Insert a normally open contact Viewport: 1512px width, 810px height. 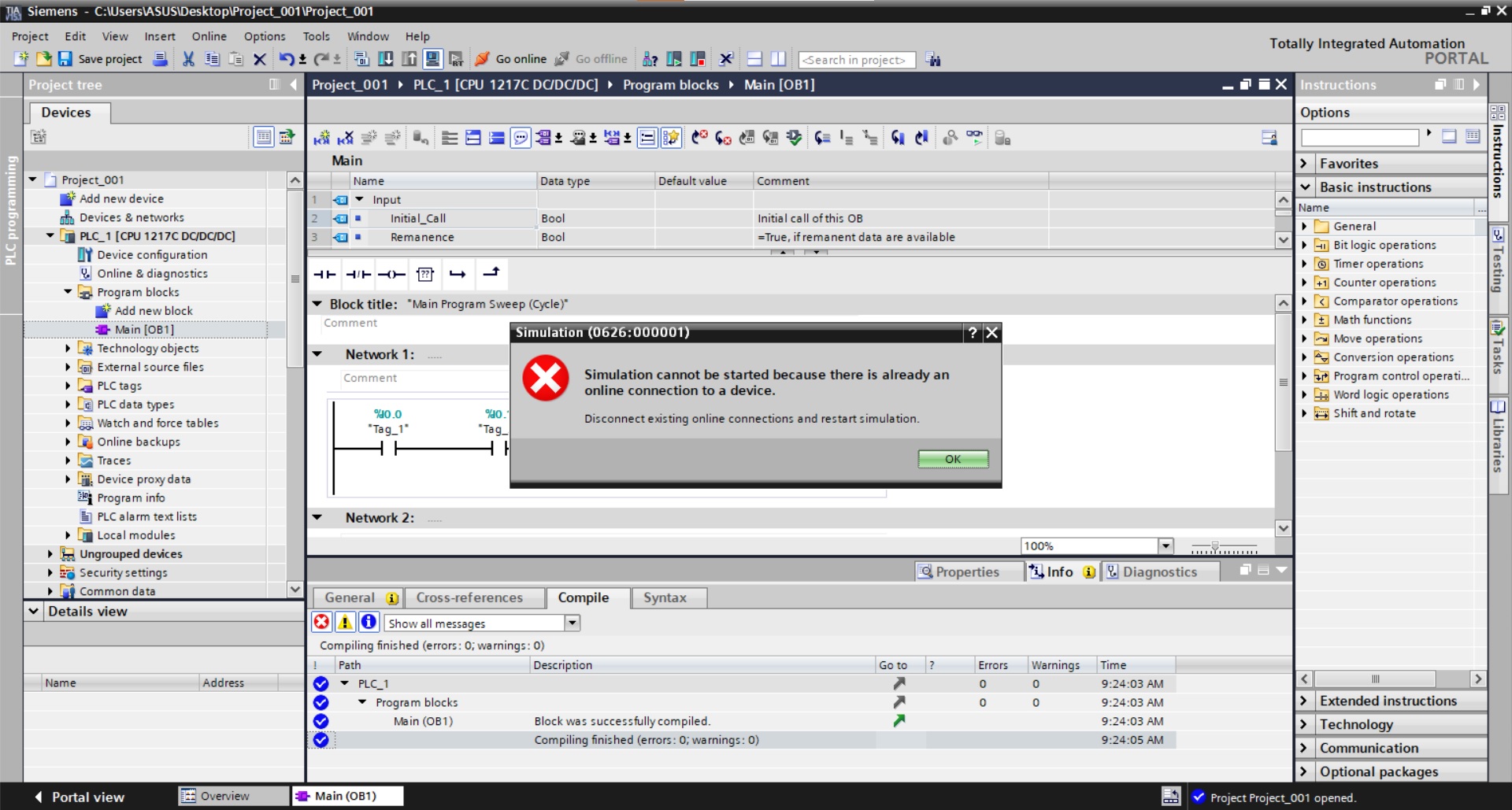[324, 274]
